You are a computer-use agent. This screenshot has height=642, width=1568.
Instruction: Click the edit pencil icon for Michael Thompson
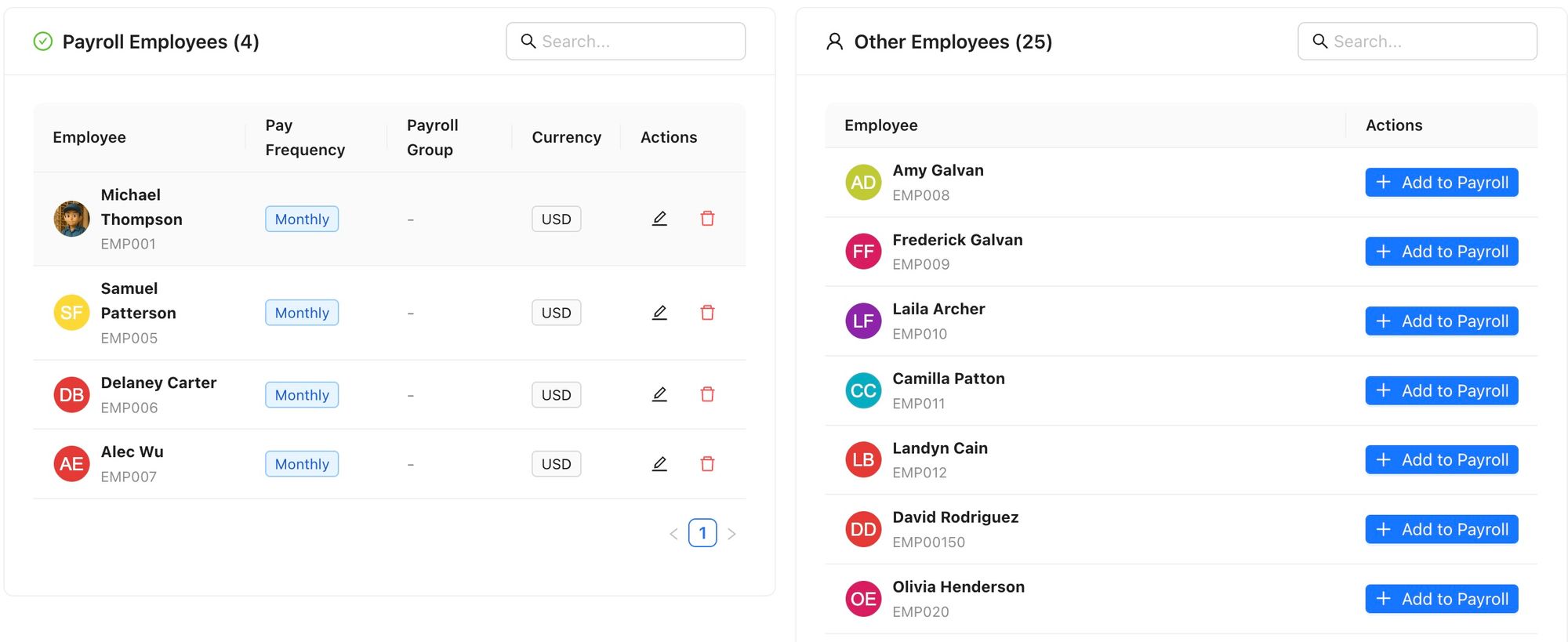point(659,219)
